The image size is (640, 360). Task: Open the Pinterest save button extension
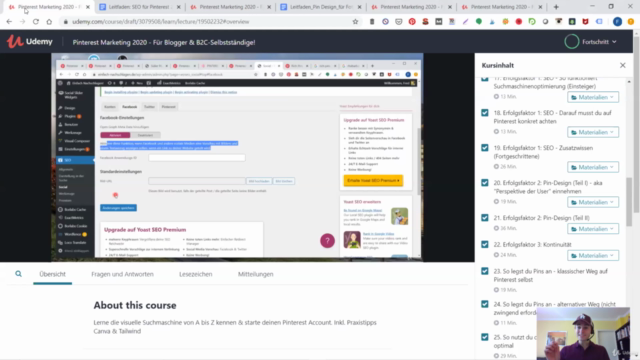[x=412, y=22]
